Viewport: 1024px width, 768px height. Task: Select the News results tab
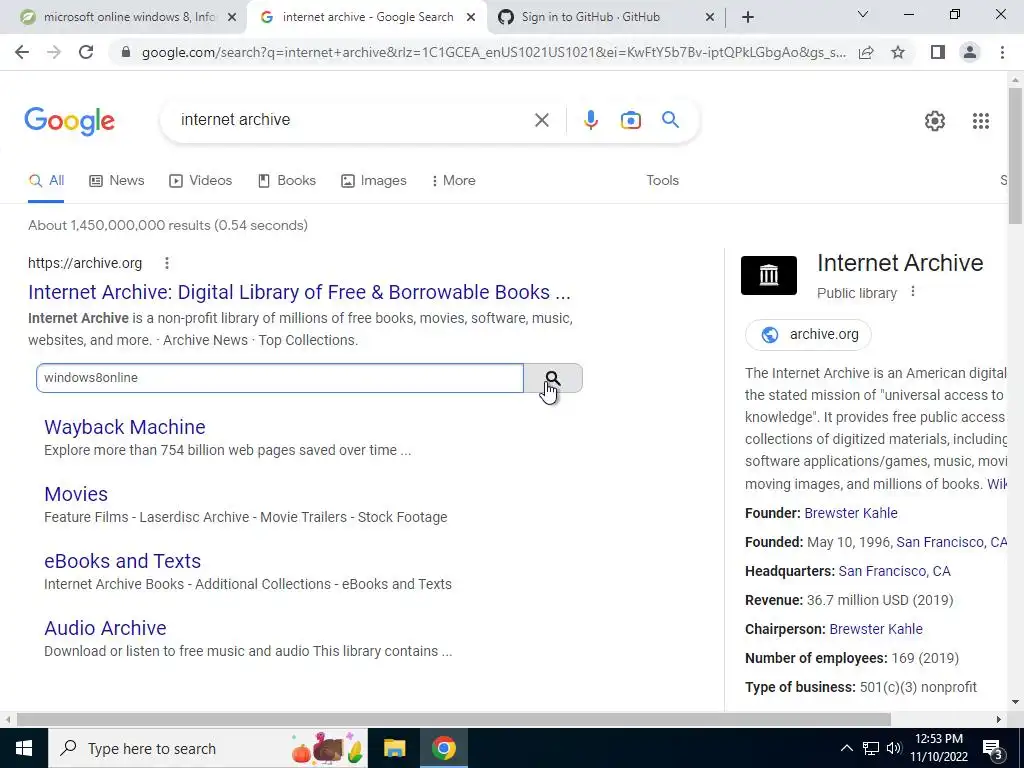click(117, 180)
